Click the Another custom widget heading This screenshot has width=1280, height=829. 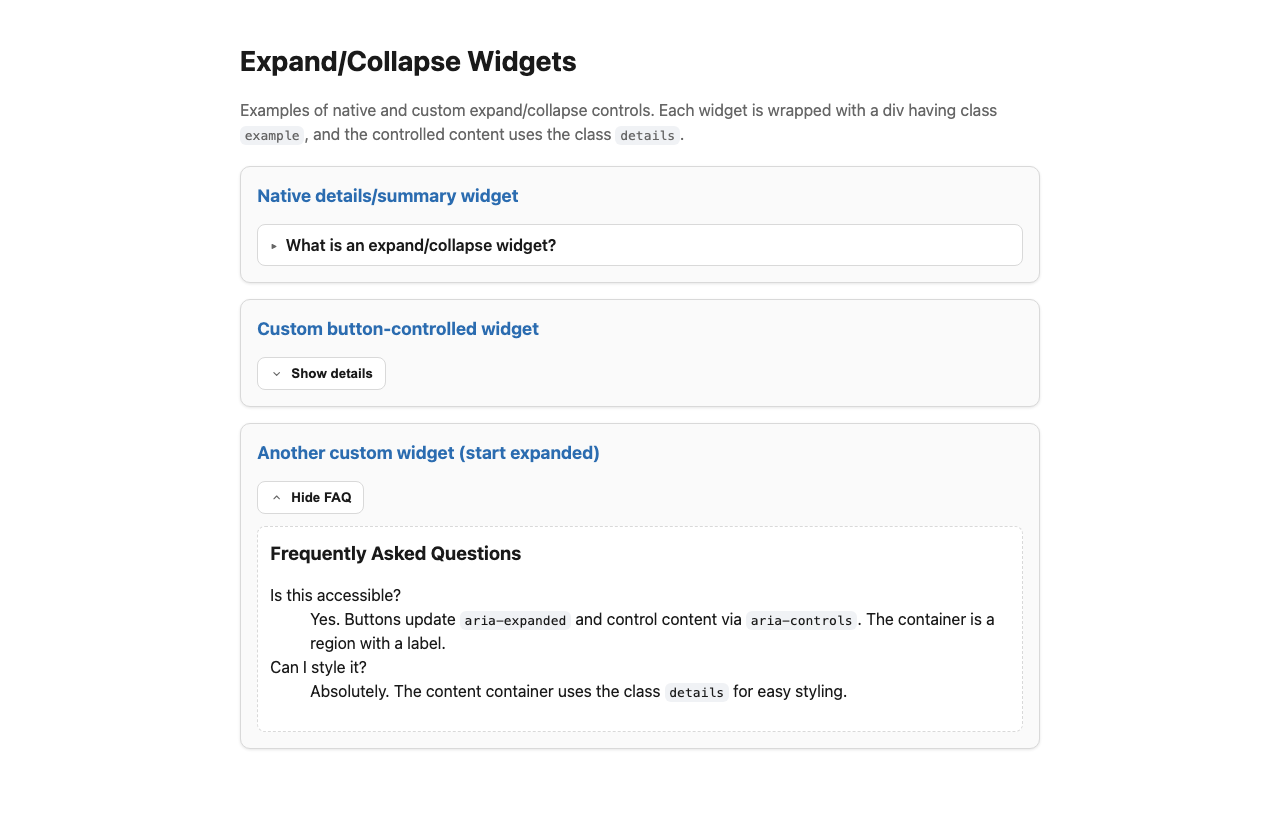(x=428, y=453)
